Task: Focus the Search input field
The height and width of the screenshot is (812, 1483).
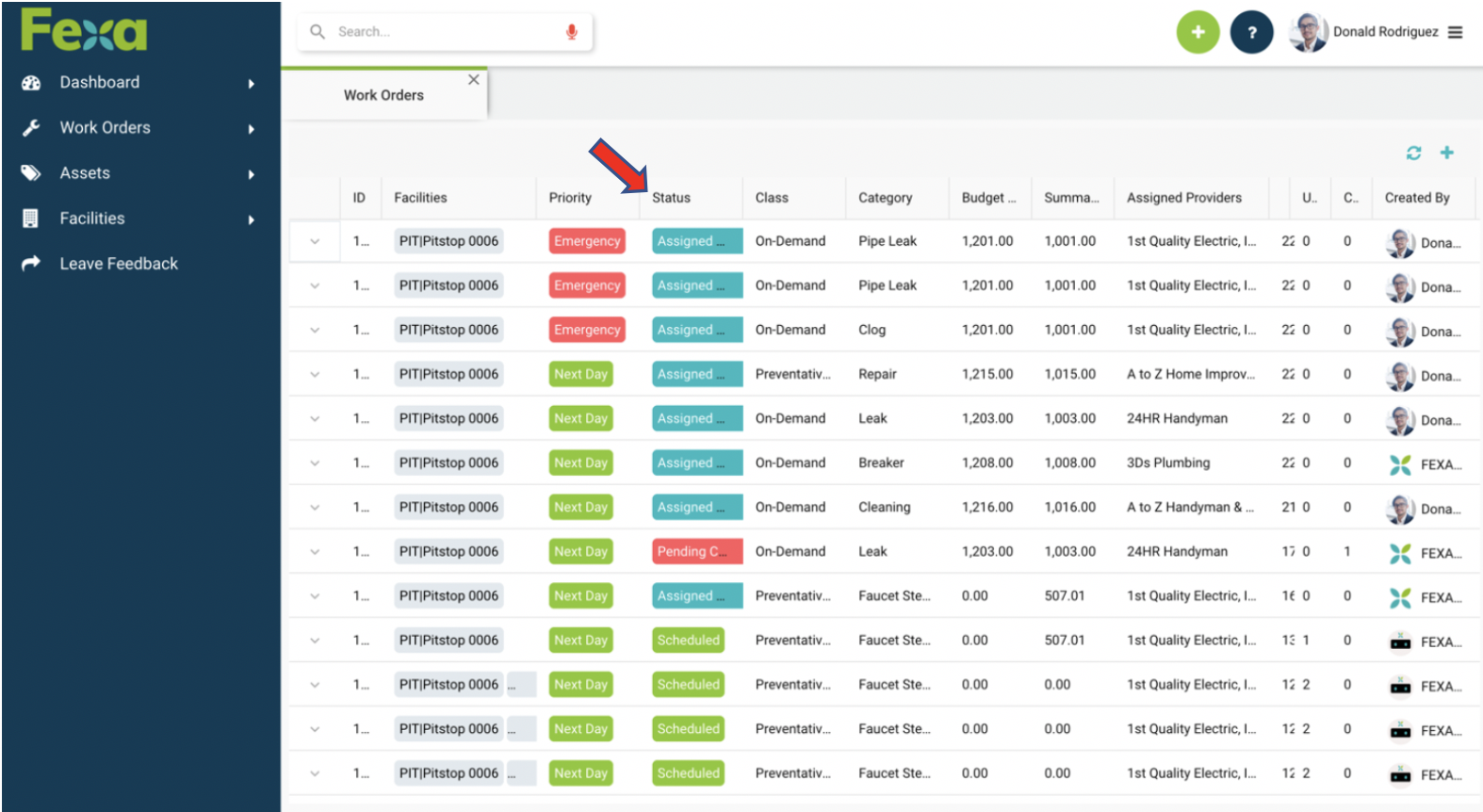Action: pos(445,32)
